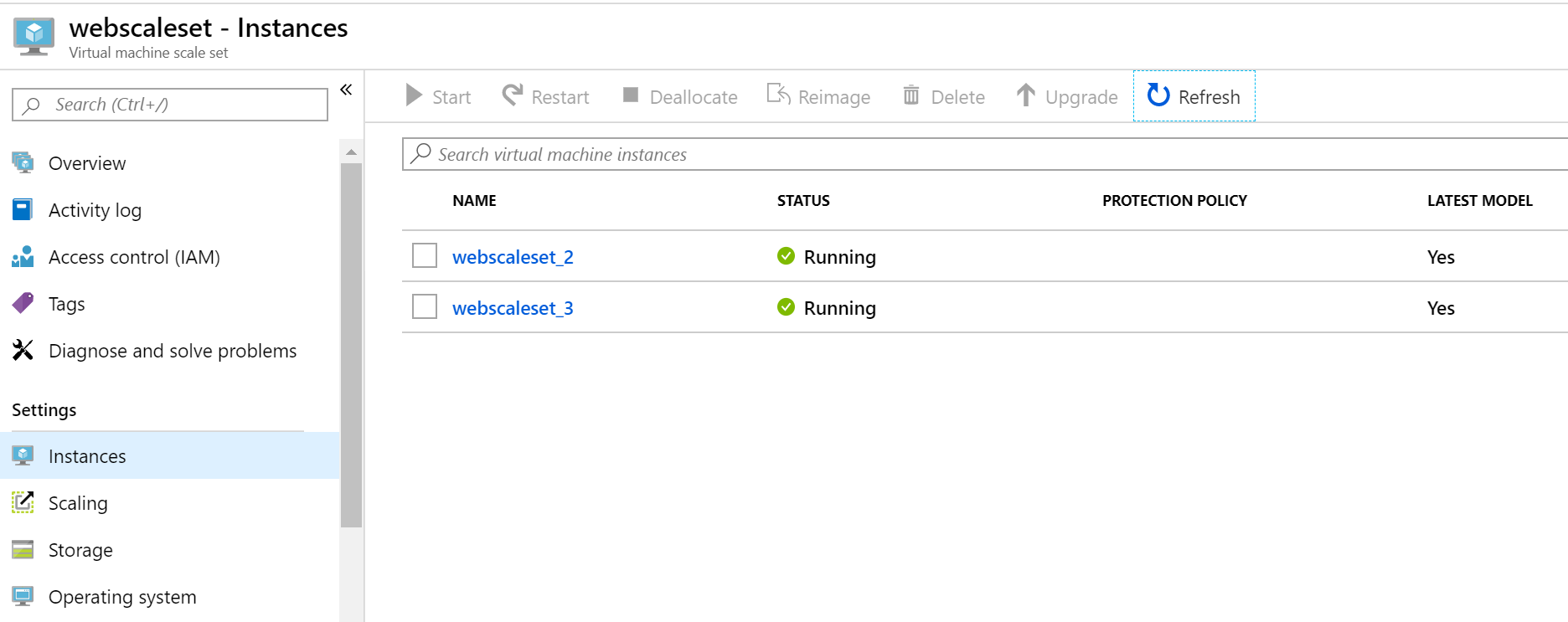The width and height of the screenshot is (1568, 622).
Task: Open Diagnose and solve problems tools icon
Action: point(23,350)
